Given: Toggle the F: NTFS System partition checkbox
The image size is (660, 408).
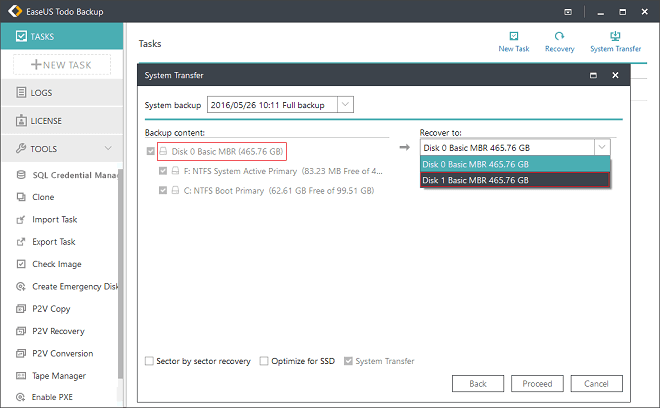Looking at the screenshot, I should 163,171.
